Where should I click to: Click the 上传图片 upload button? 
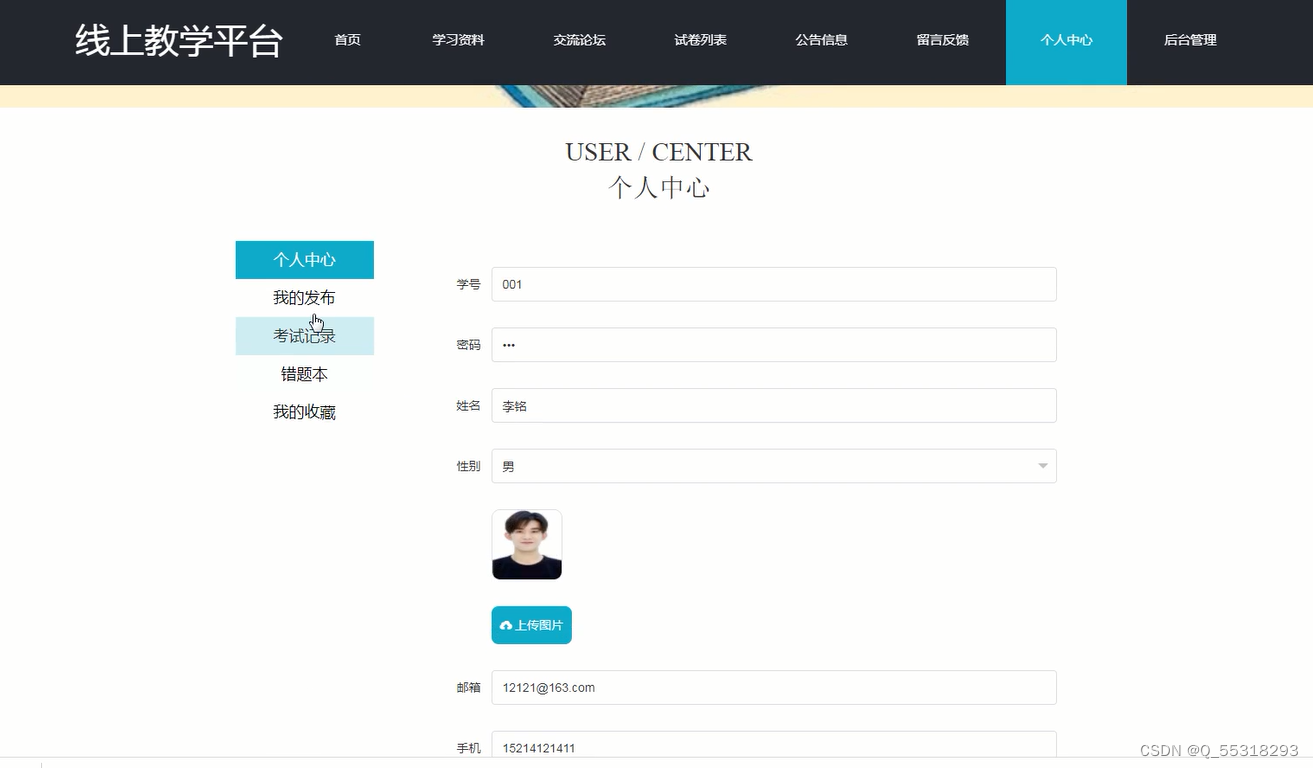531,624
